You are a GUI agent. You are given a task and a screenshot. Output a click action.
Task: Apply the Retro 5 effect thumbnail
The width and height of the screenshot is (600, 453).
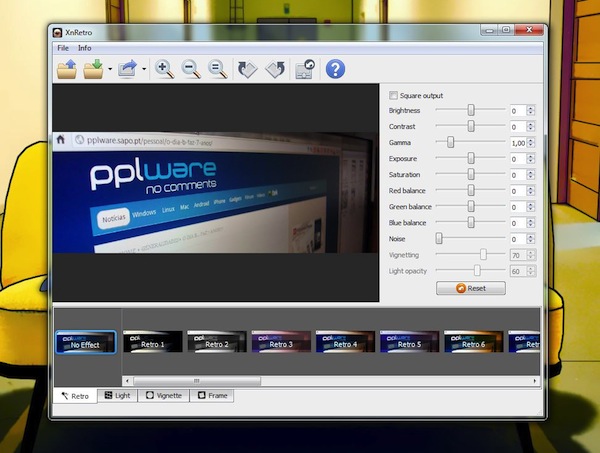[x=409, y=342]
